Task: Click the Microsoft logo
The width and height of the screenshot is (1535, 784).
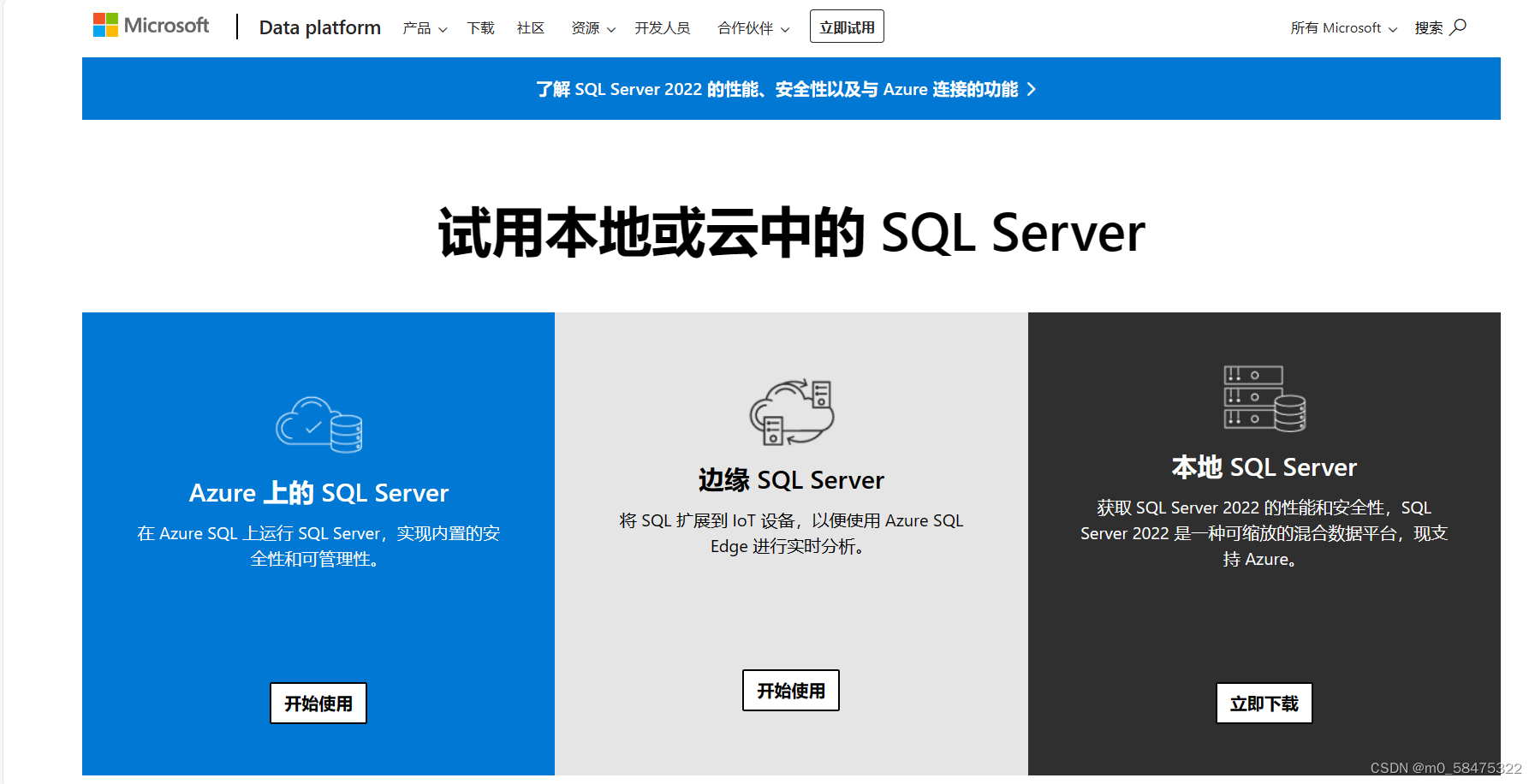Action: (151, 24)
